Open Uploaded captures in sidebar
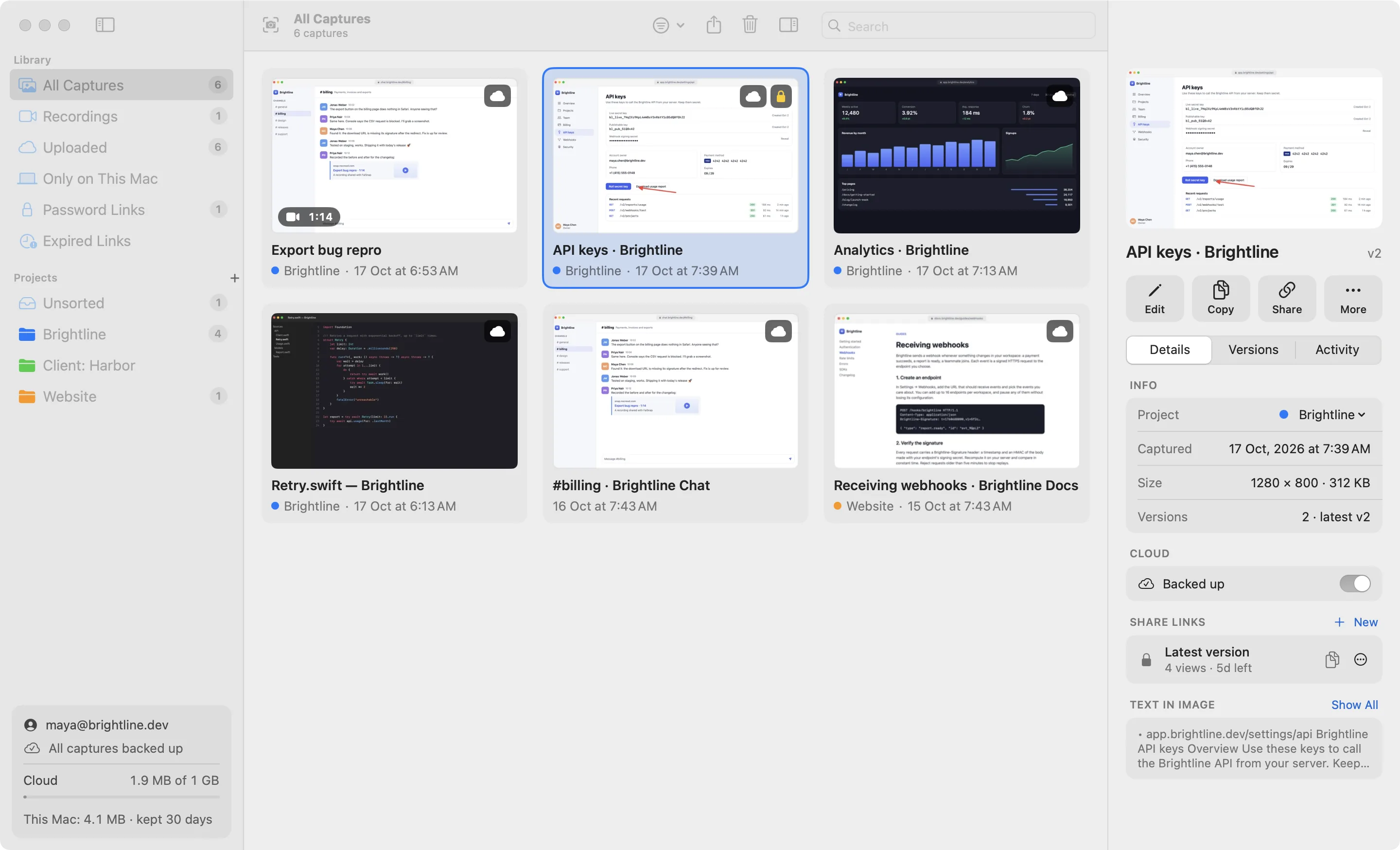 122,148
